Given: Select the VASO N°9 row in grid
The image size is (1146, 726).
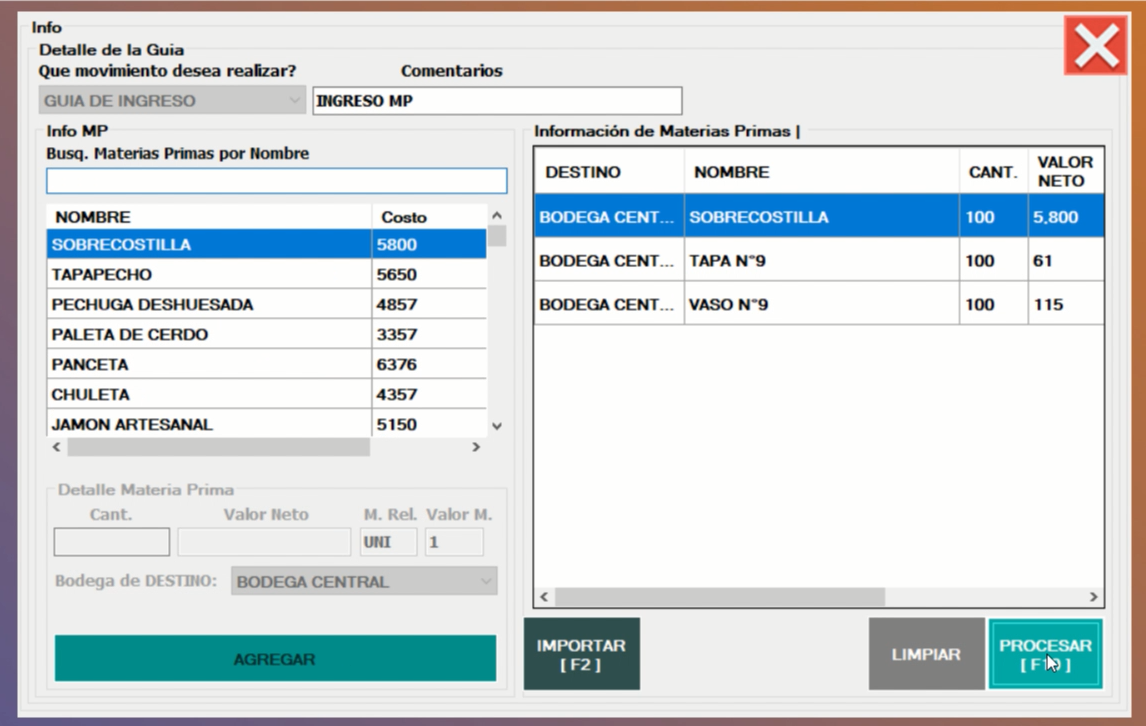Looking at the screenshot, I should coord(820,305).
